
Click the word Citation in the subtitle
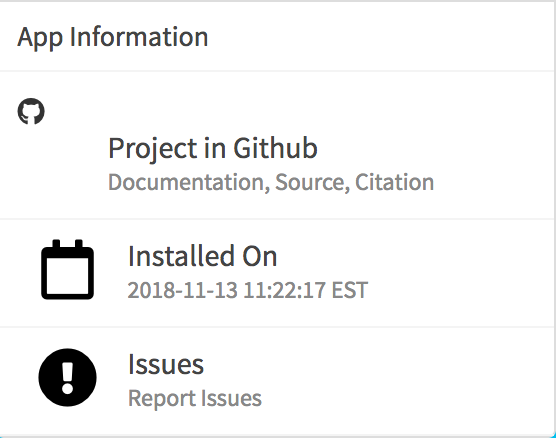point(394,182)
